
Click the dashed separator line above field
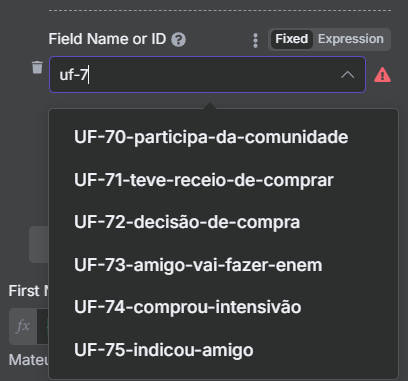pyautogui.click(x=220, y=10)
